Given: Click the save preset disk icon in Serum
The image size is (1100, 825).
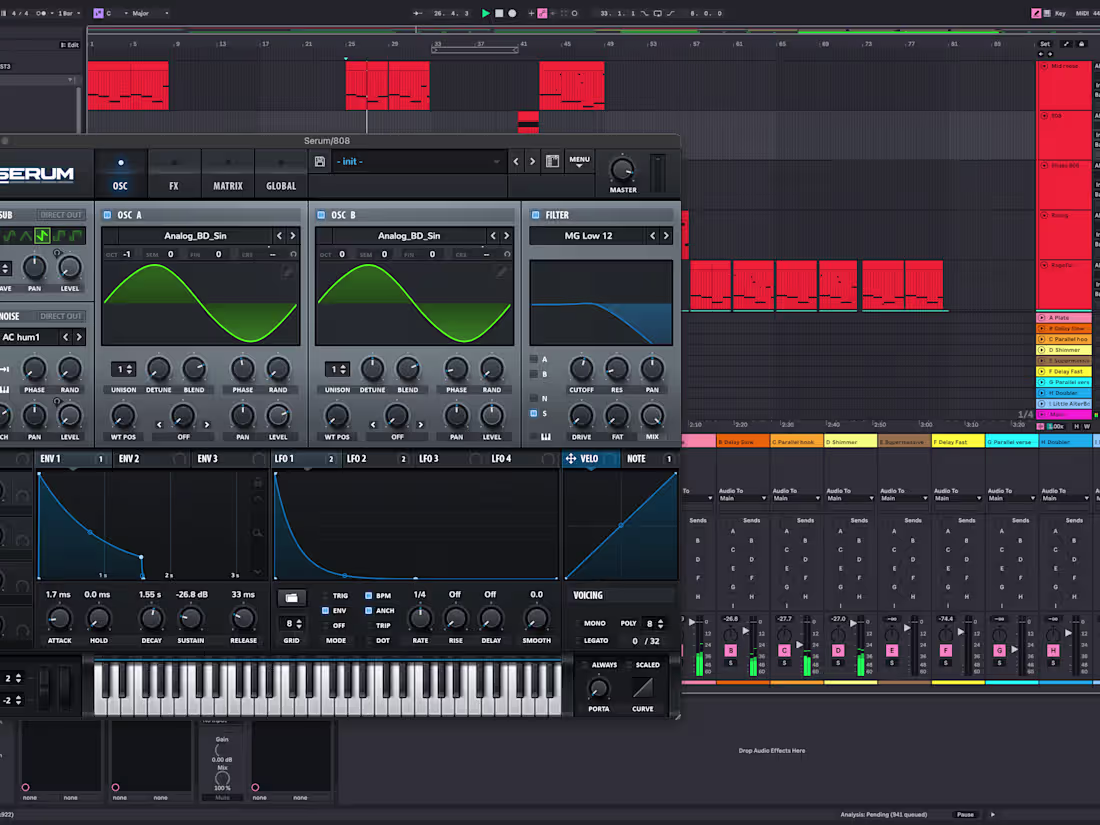Looking at the screenshot, I should click(319, 161).
